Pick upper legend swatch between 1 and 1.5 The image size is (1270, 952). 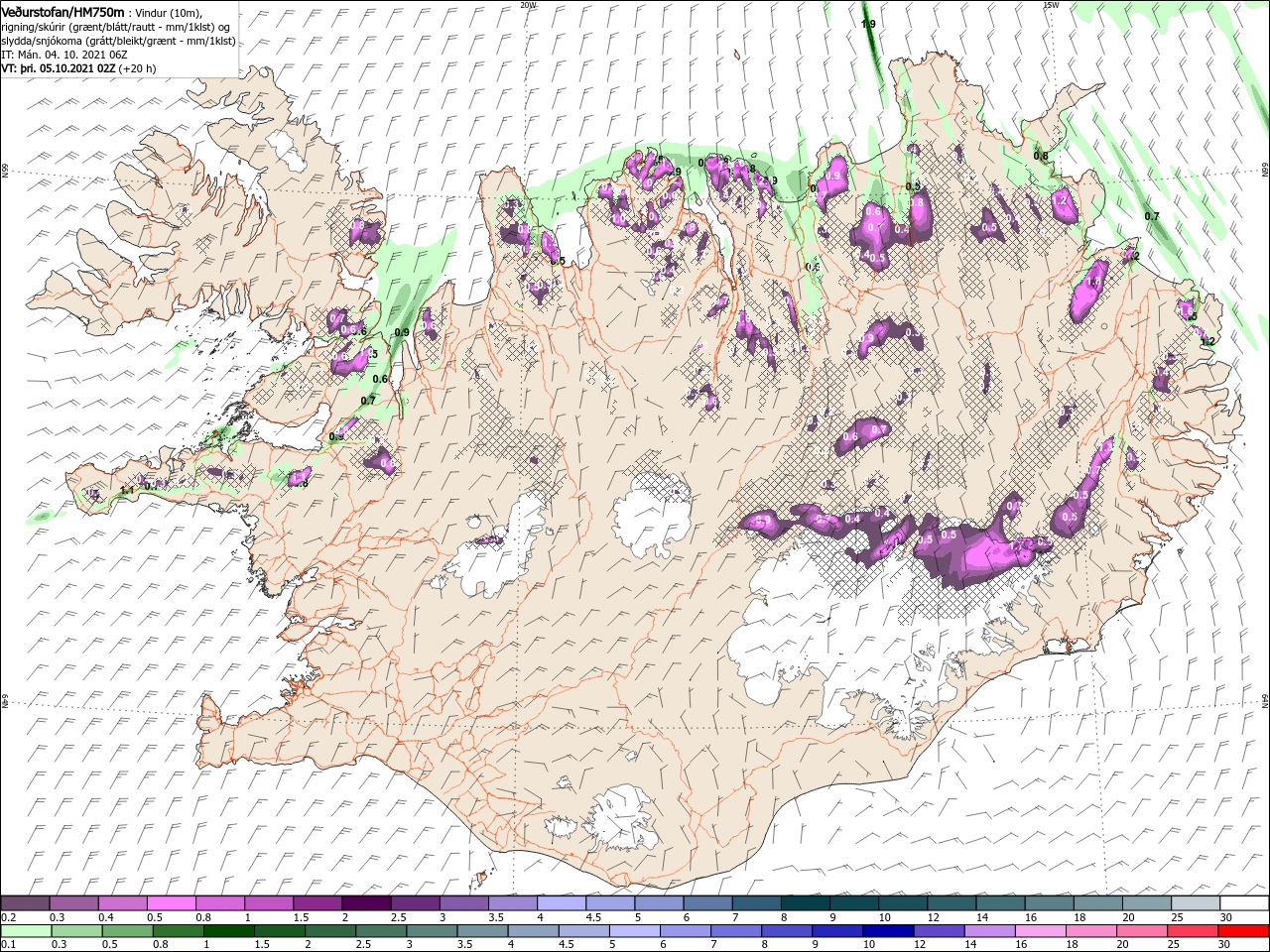268,903
